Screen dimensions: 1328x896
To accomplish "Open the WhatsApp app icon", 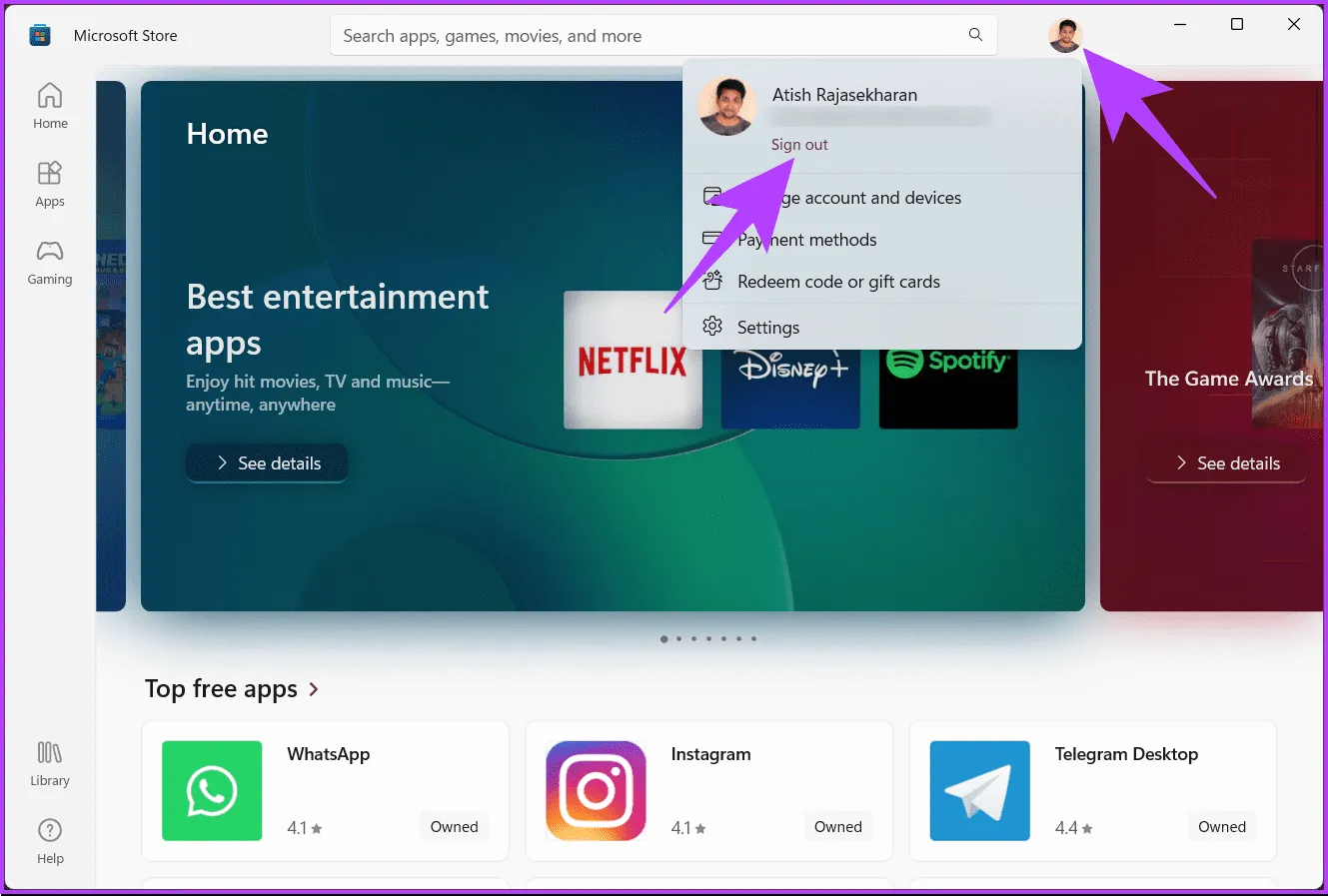I will pyautogui.click(x=212, y=790).
